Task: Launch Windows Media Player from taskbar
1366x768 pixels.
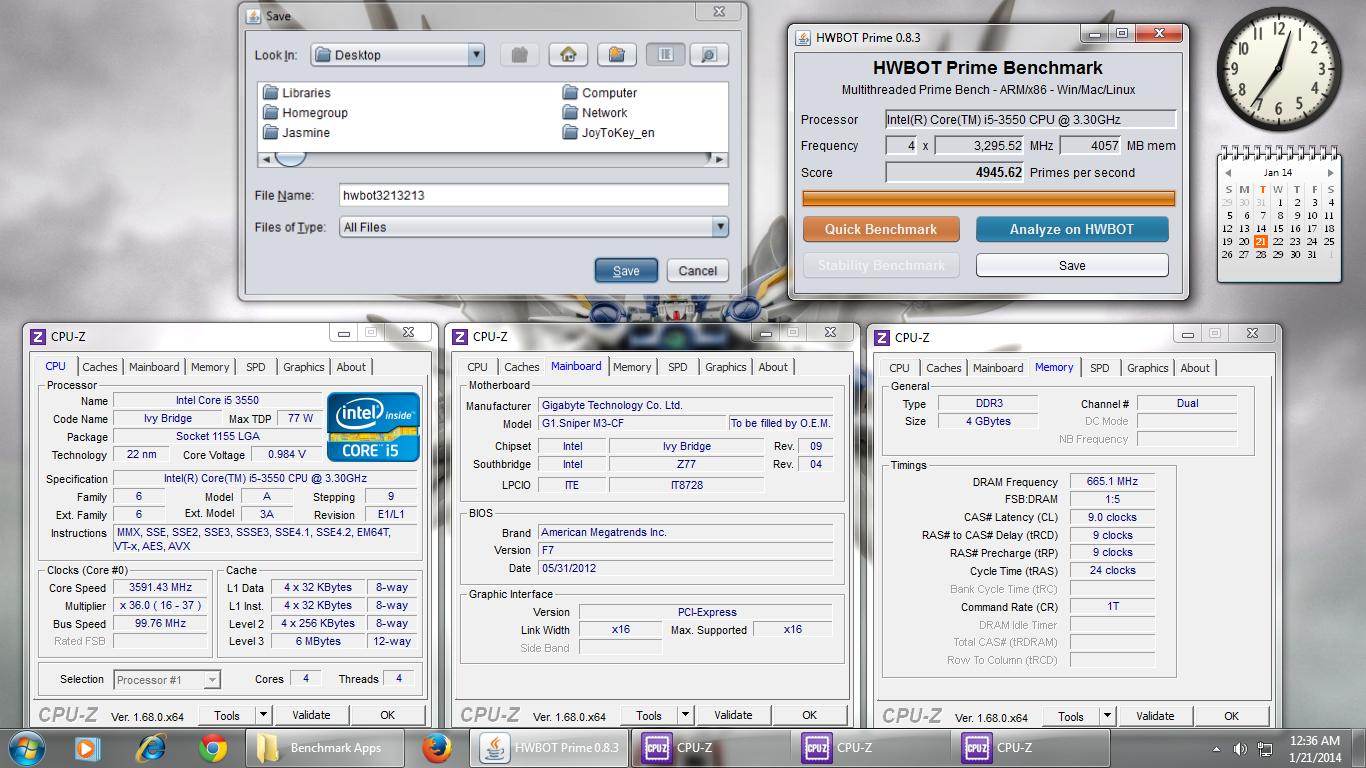Action: click(87, 748)
